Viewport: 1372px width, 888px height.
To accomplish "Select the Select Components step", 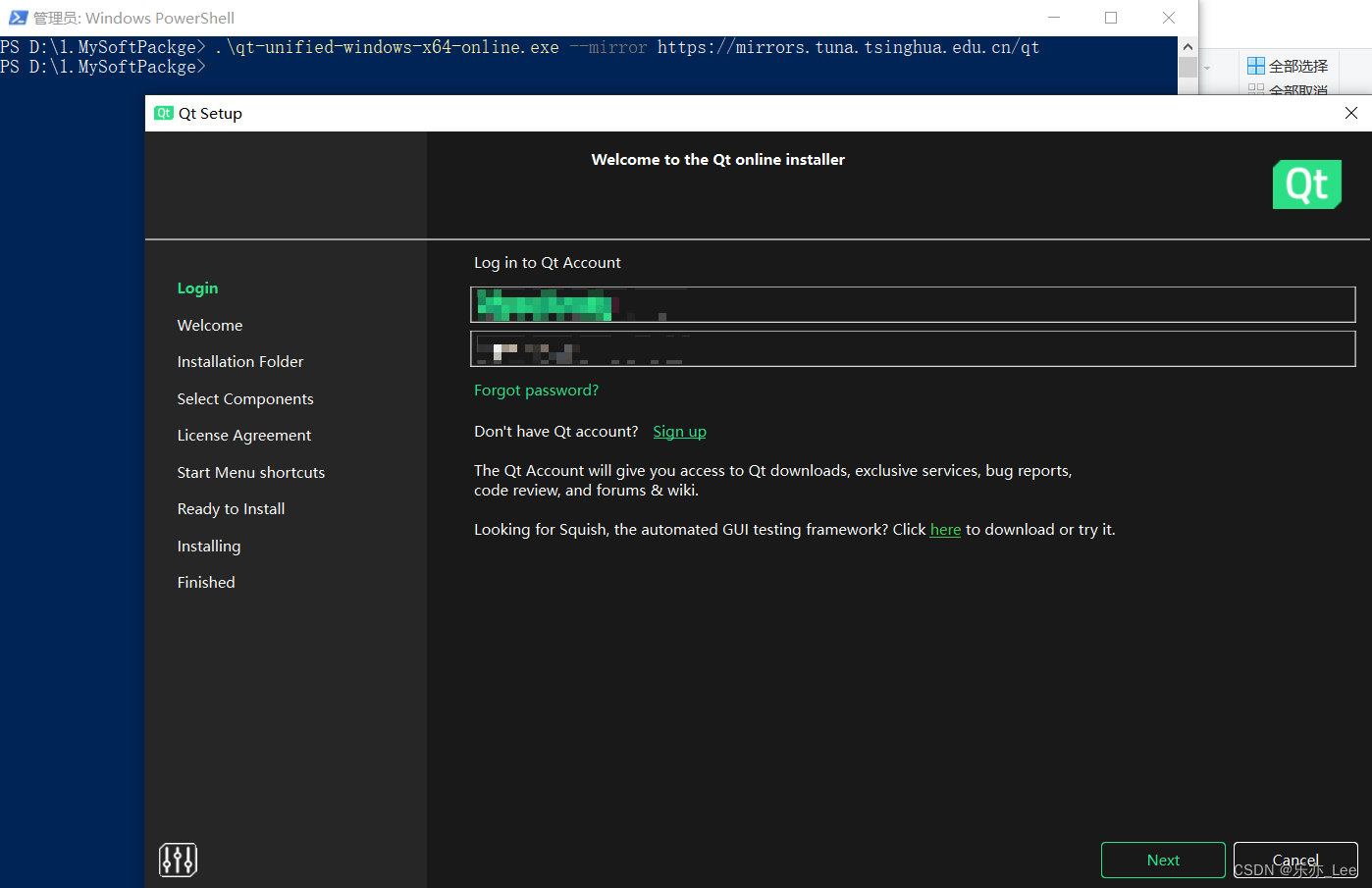I will (245, 399).
